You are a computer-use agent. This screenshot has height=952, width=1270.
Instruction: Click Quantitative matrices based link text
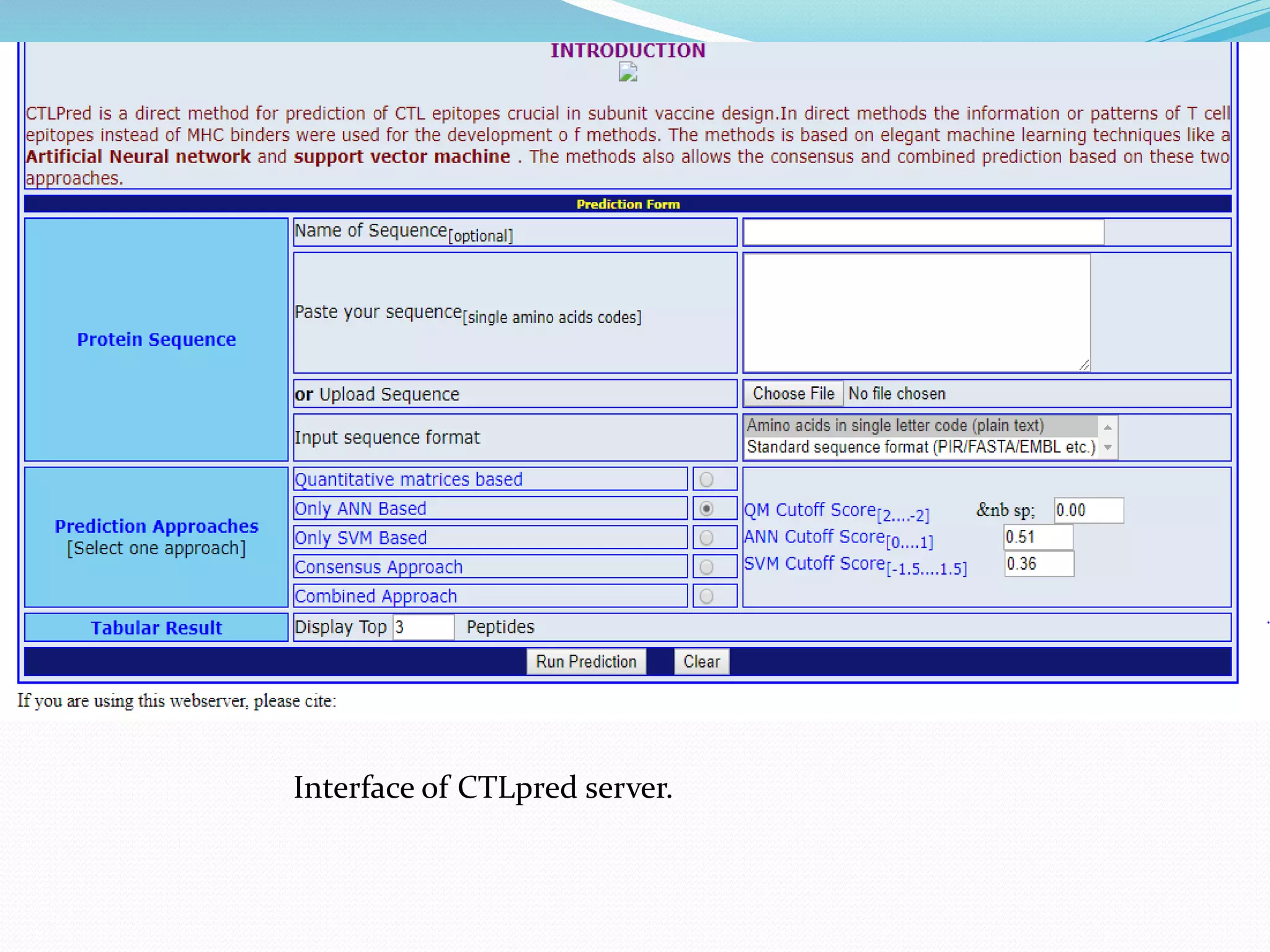click(409, 479)
